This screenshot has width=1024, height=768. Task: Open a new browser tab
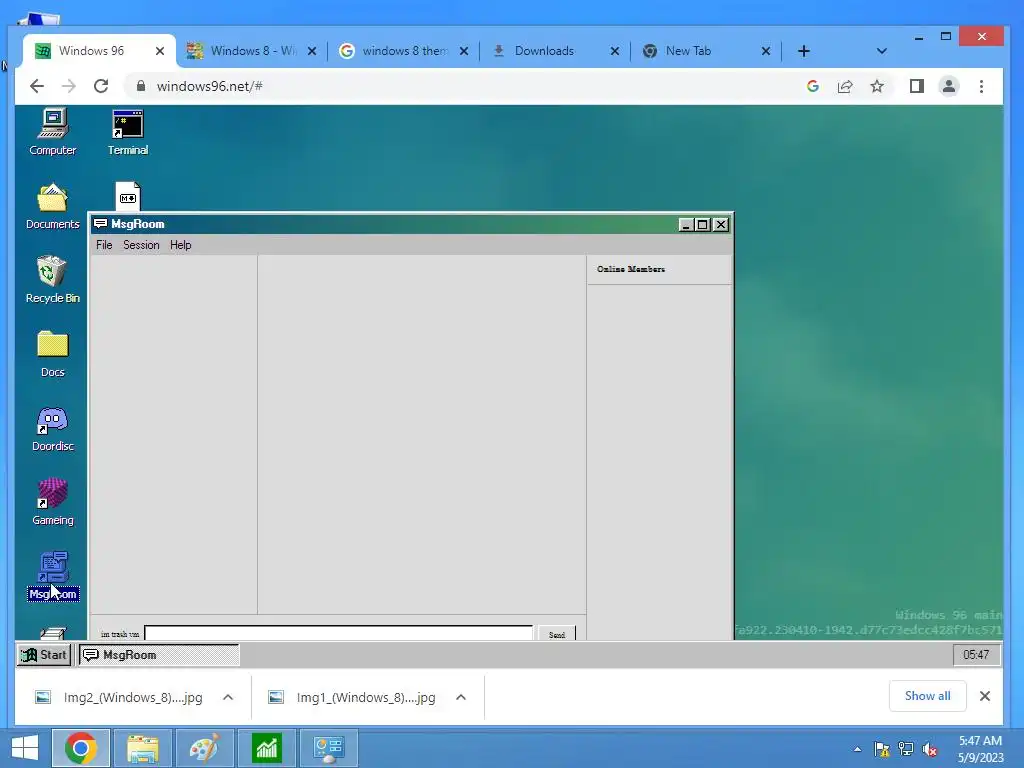point(804,51)
